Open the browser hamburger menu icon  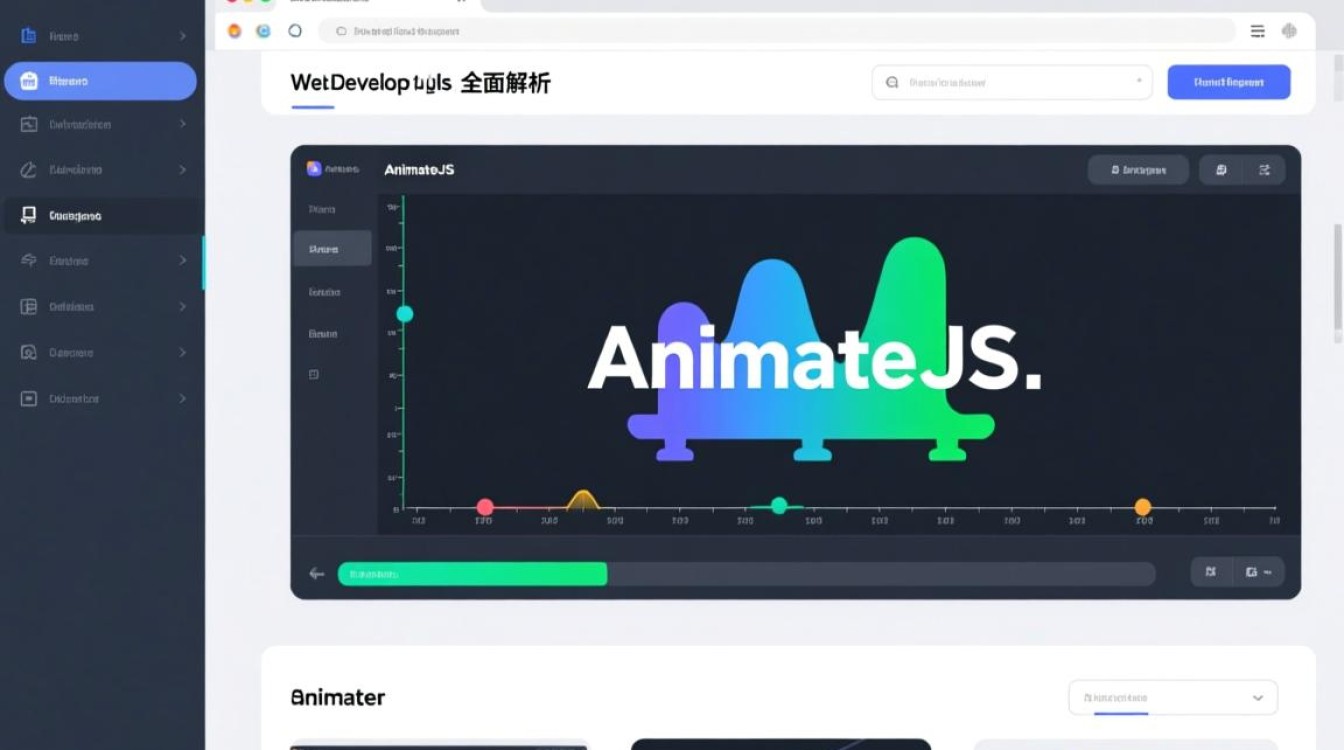click(1257, 31)
